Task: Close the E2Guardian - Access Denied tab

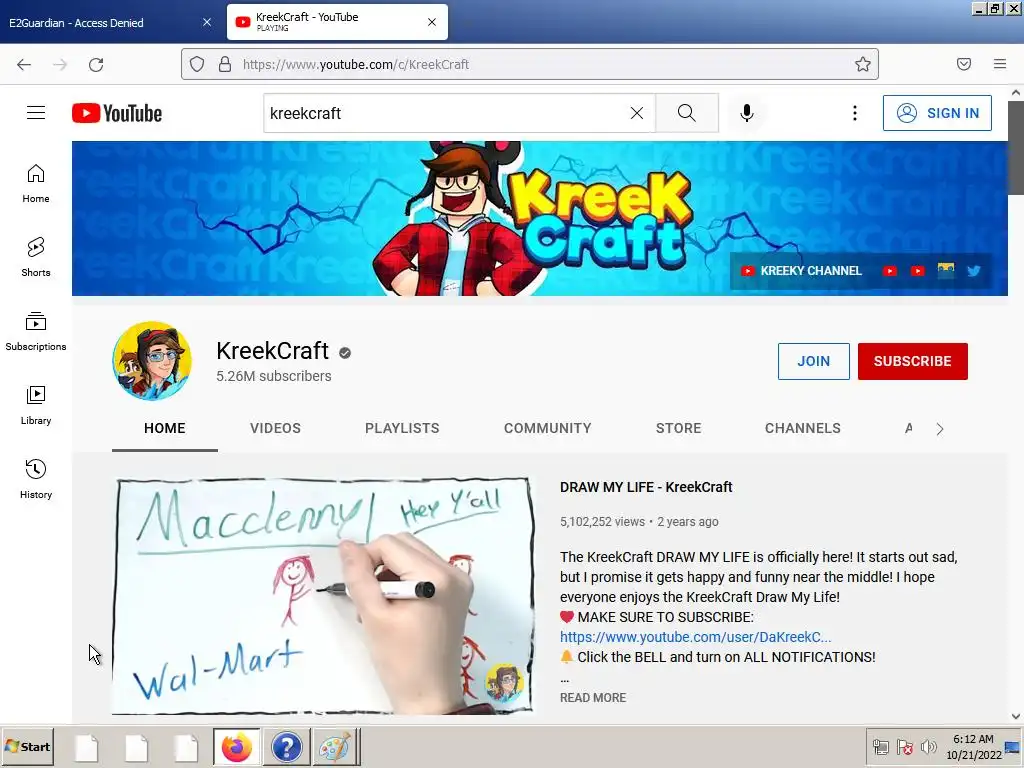Action: (207, 22)
